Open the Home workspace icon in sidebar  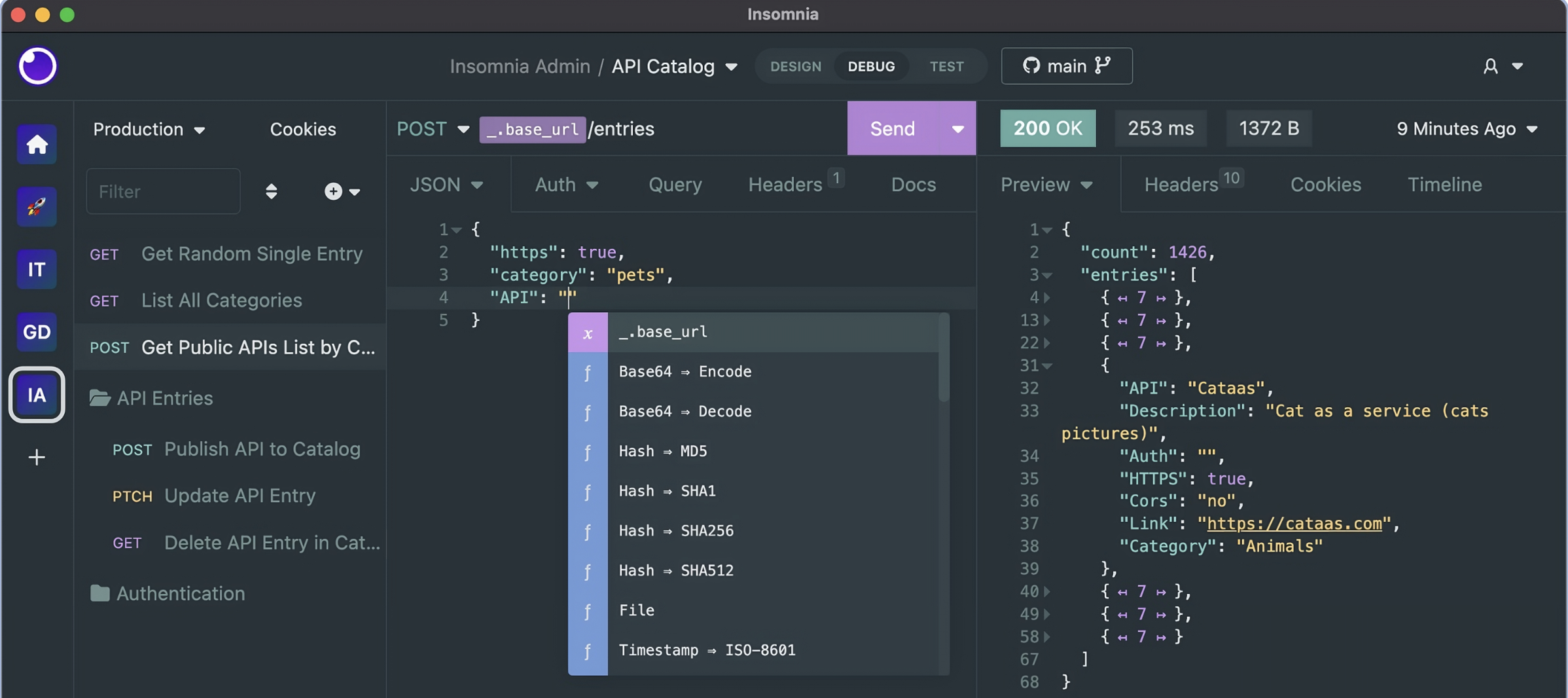(x=37, y=144)
